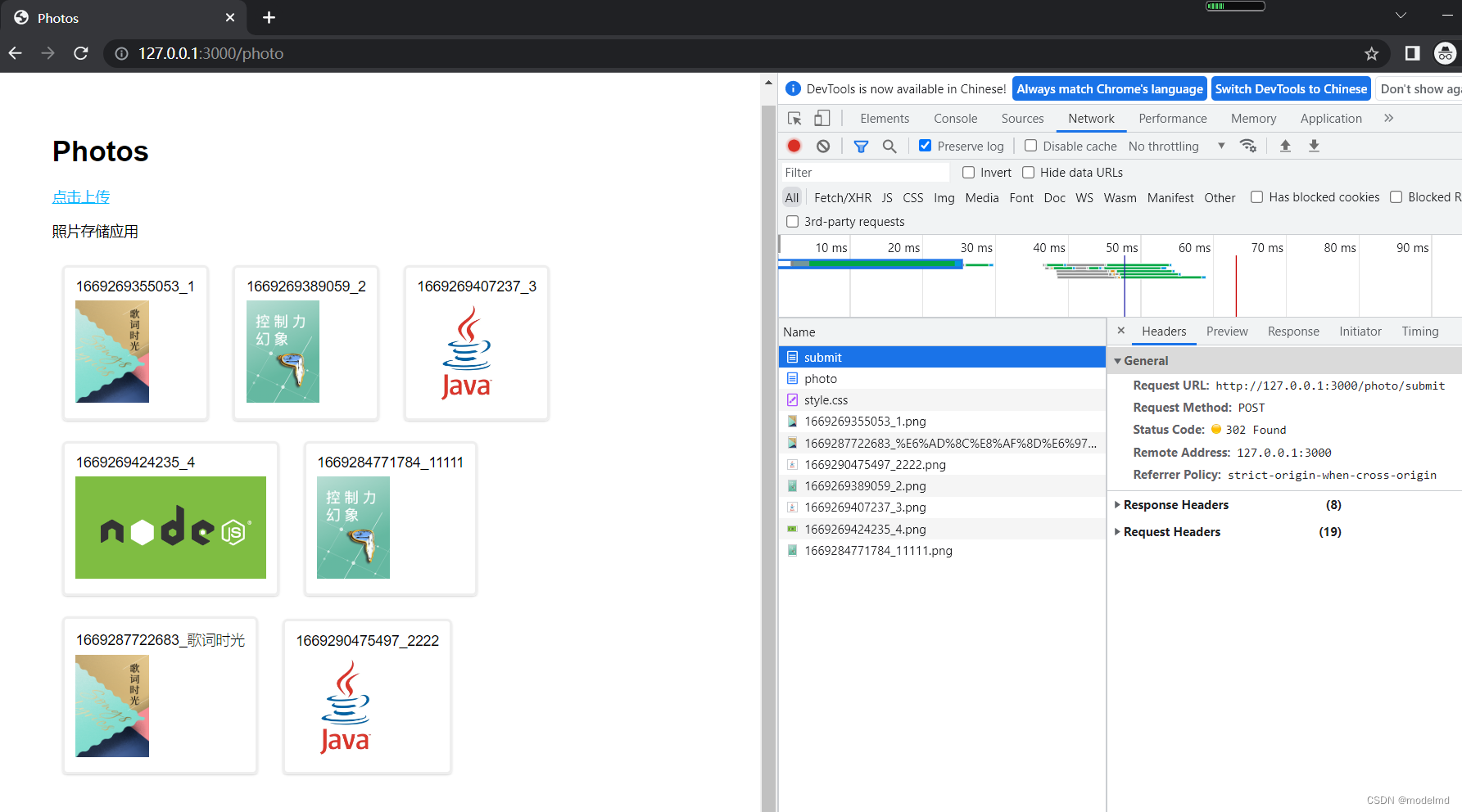Viewport: 1462px width, 812px height.
Task: Click Always match Chrome's language
Action: point(1110,89)
